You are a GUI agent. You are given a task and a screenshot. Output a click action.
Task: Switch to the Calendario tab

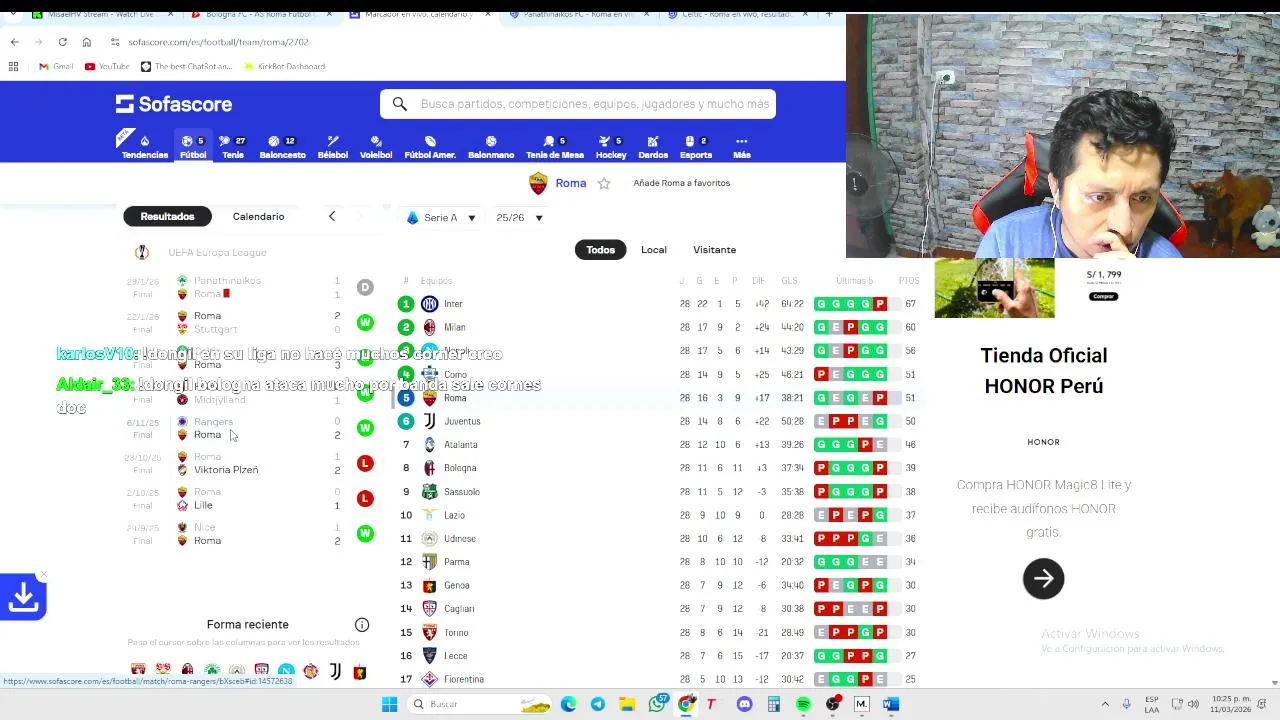click(x=258, y=216)
